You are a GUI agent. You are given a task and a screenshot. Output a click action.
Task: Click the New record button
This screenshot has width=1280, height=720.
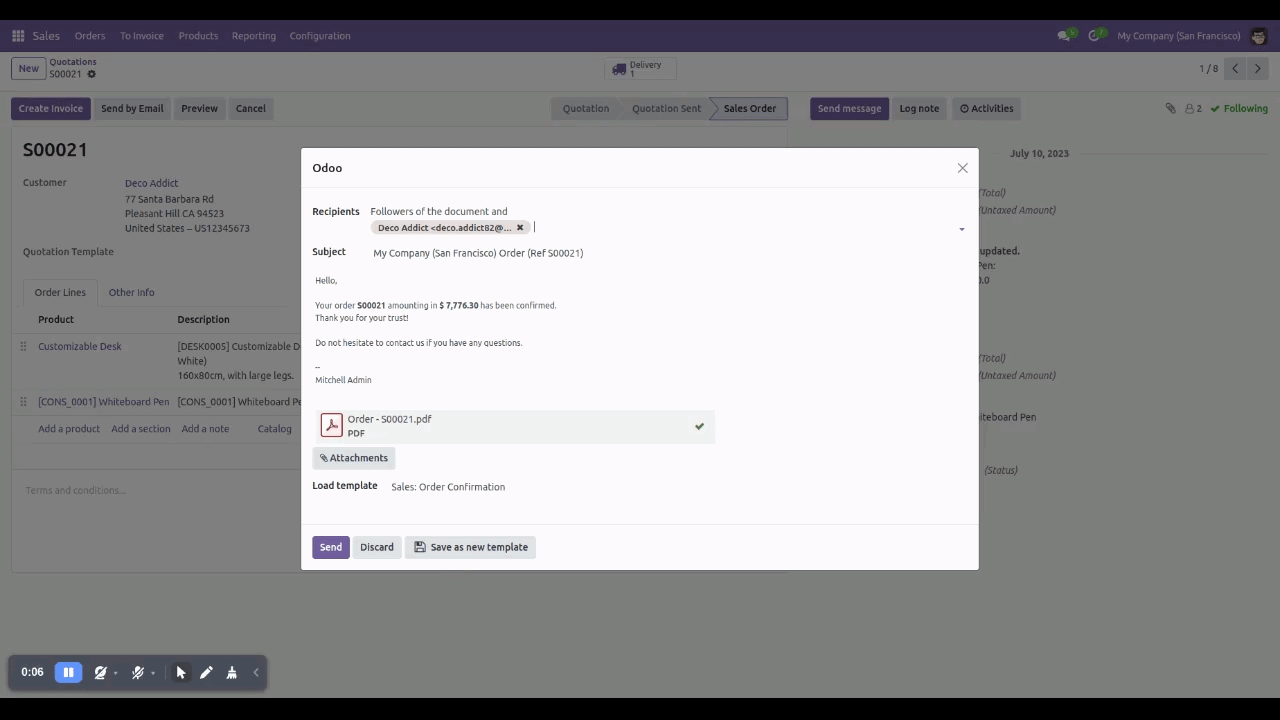click(28, 69)
